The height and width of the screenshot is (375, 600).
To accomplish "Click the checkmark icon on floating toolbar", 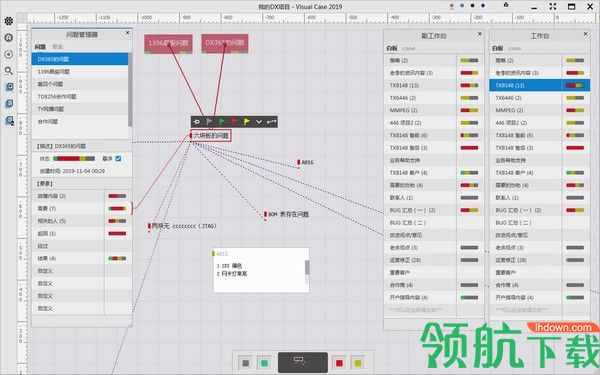I will [259, 122].
